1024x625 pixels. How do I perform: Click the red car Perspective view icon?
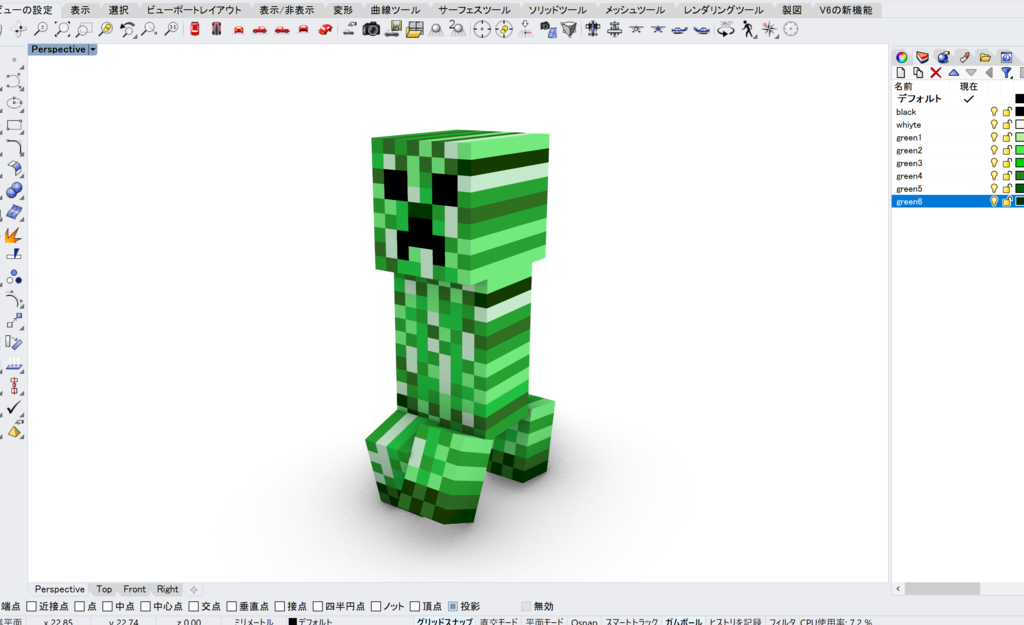325,29
